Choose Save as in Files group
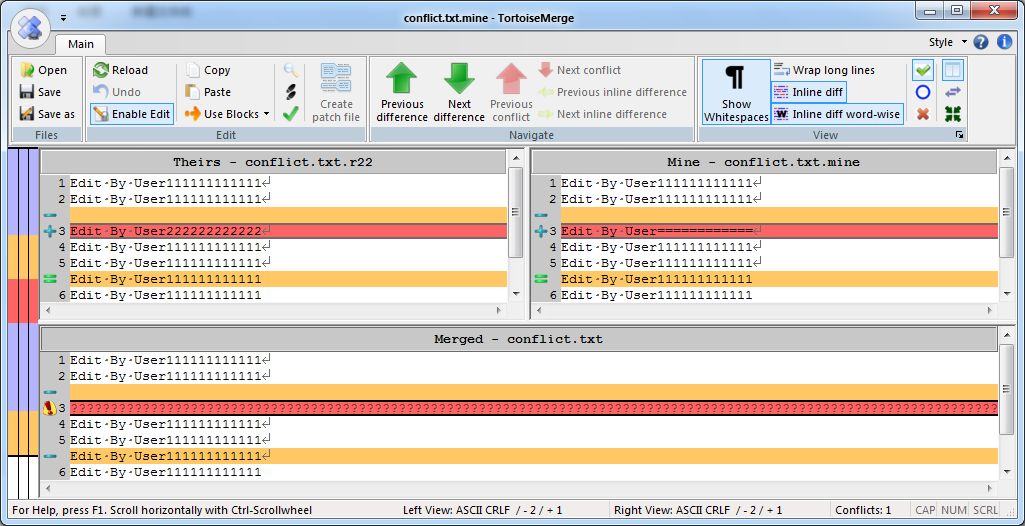Image resolution: width=1025 pixels, height=526 pixels. 47,114
